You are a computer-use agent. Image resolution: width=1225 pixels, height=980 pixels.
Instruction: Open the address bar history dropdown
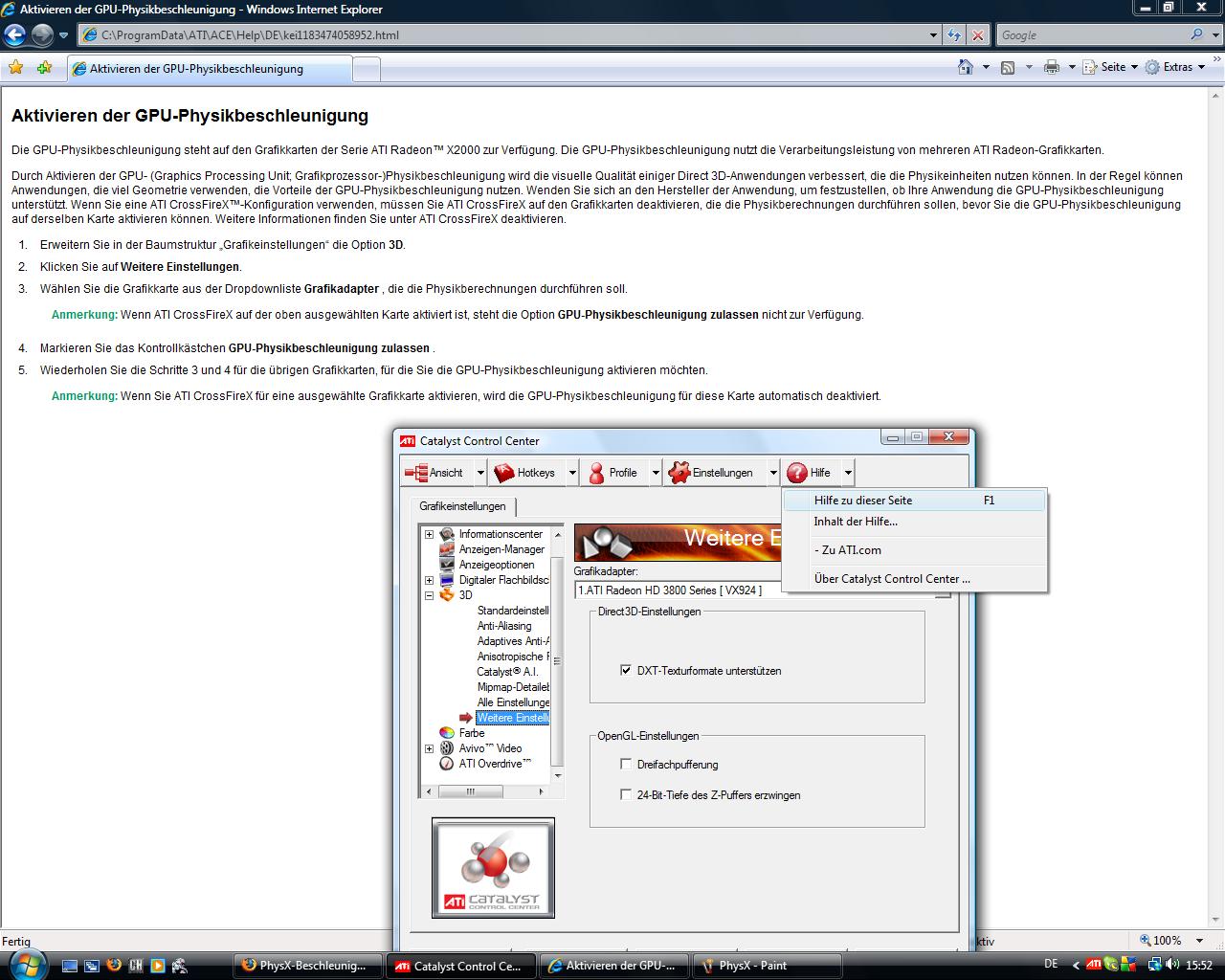[x=934, y=35]
